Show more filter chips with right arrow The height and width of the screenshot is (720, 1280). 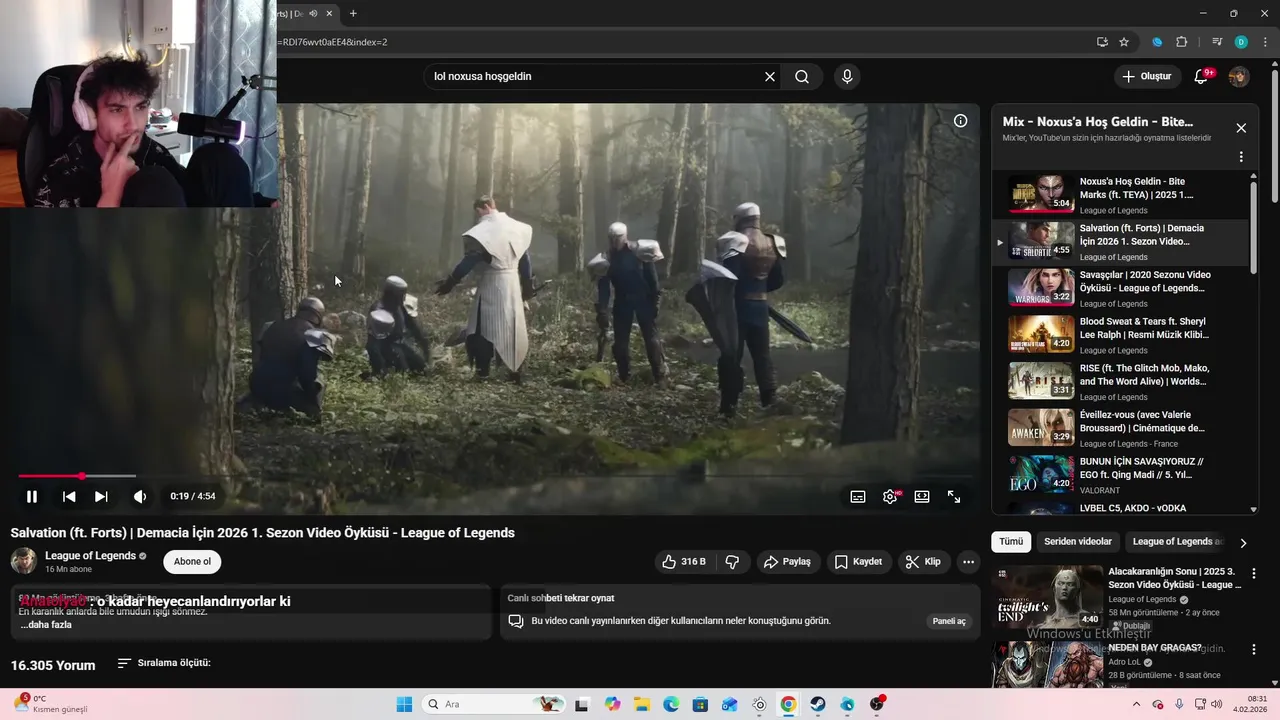(x=1243, y=542)
